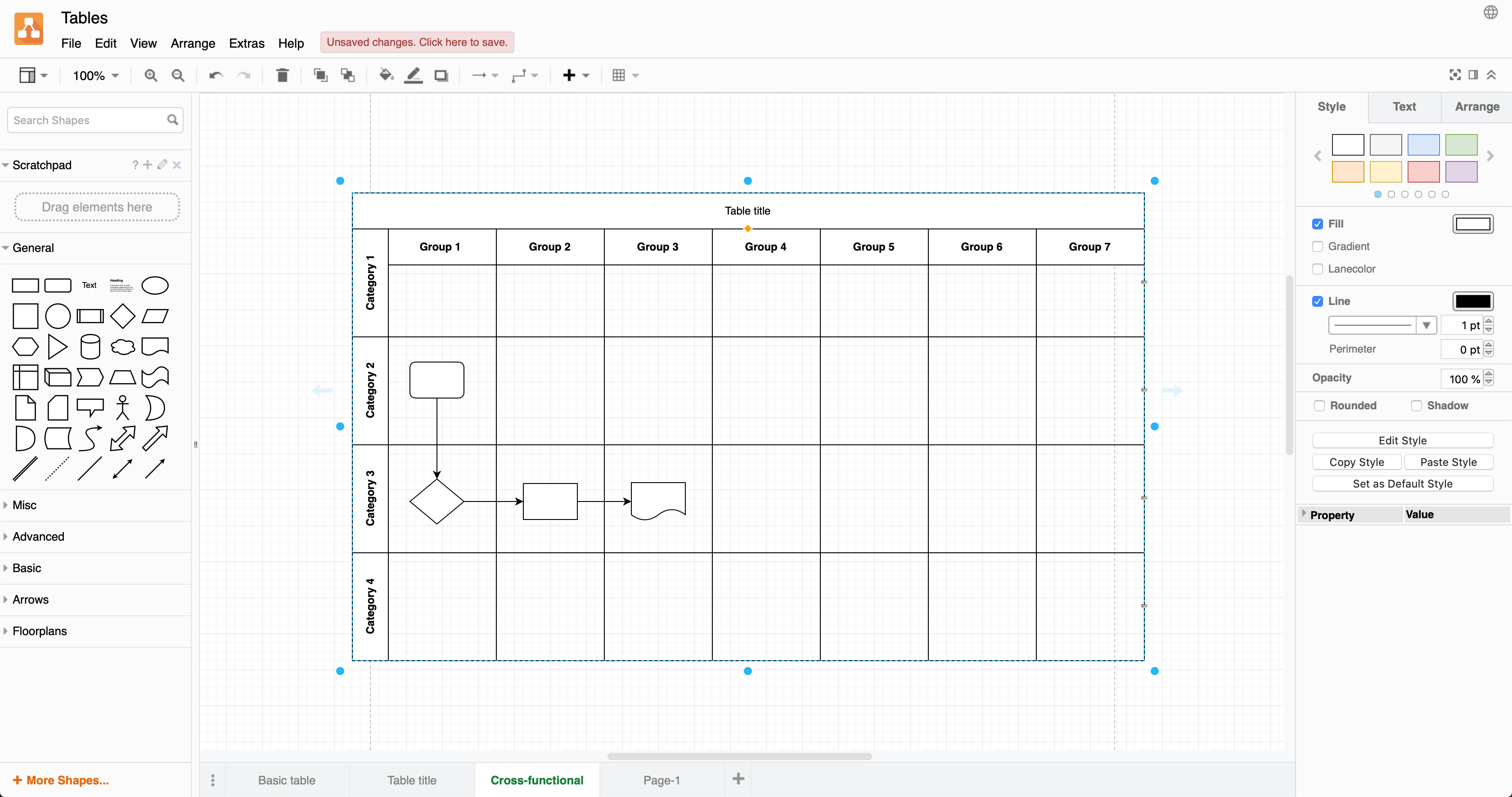Select the Fullscreen icon on the right
This screenshot has width=1512, height=797.
1455,75
